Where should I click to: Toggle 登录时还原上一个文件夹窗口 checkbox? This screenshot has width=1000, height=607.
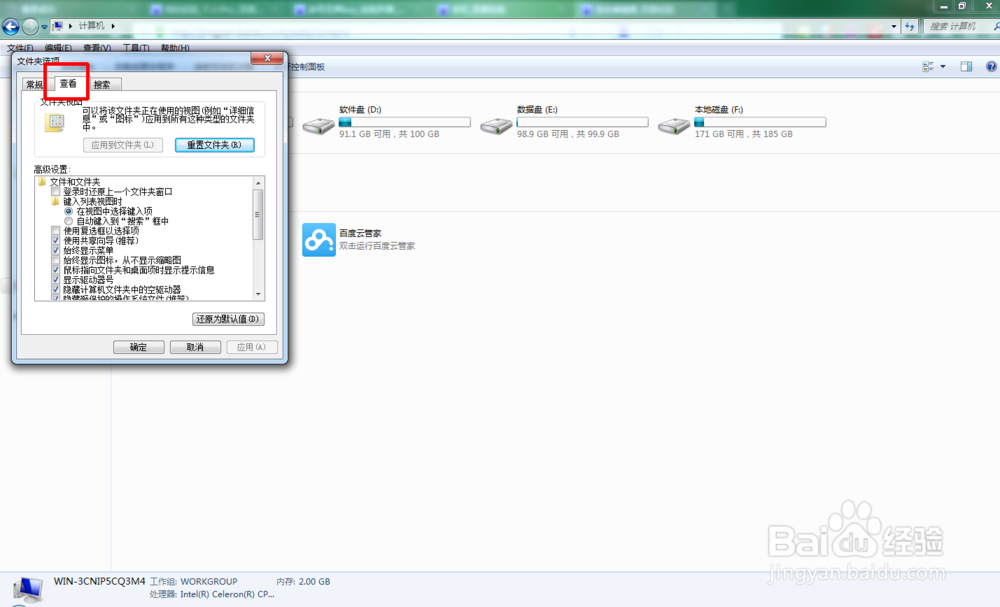55,192
